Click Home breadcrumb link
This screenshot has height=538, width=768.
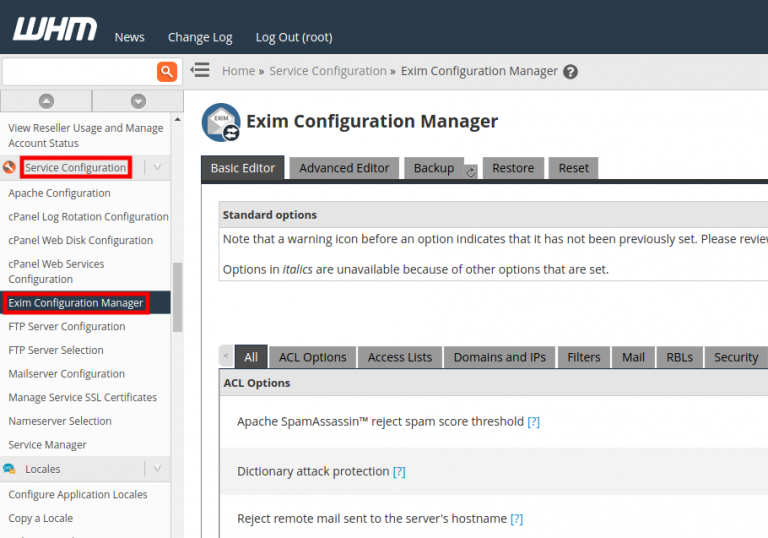238,71
